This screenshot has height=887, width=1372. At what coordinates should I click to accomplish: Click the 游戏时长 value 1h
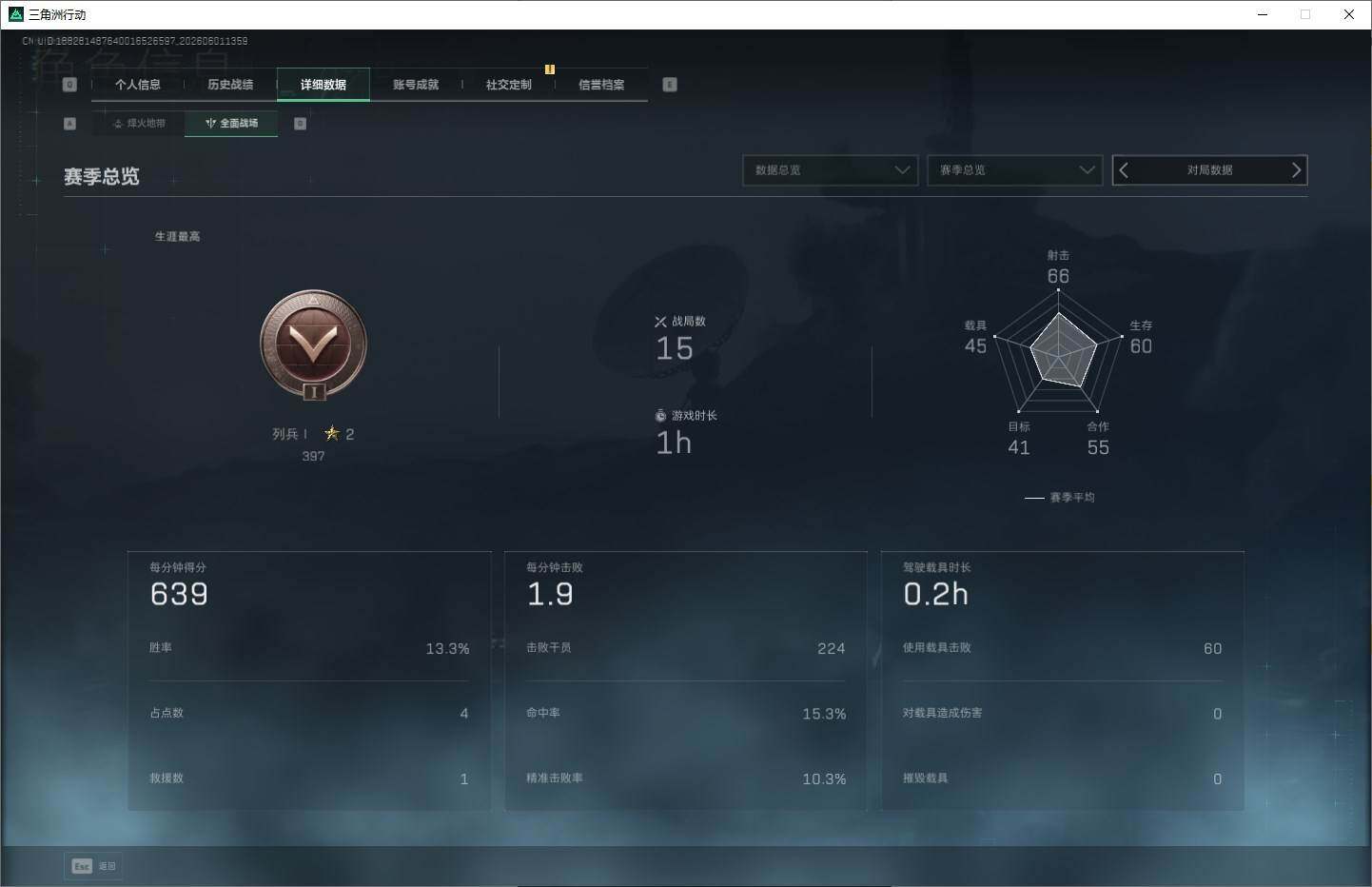click(x=674, y=443)
